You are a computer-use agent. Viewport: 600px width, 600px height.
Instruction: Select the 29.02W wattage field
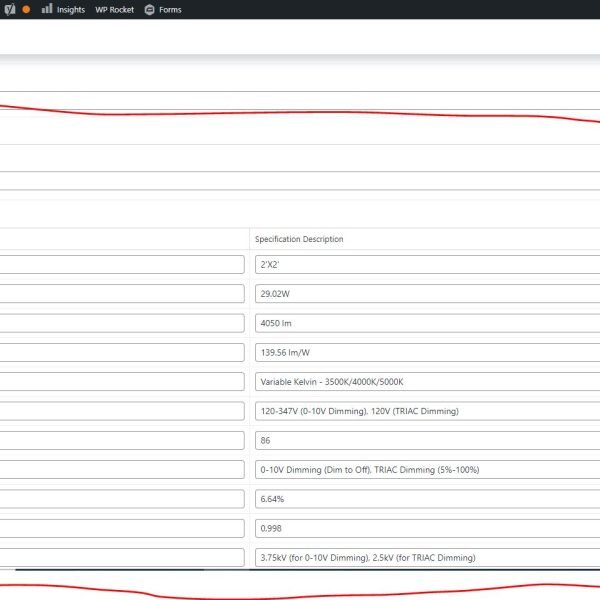click(x=428, y=294)
